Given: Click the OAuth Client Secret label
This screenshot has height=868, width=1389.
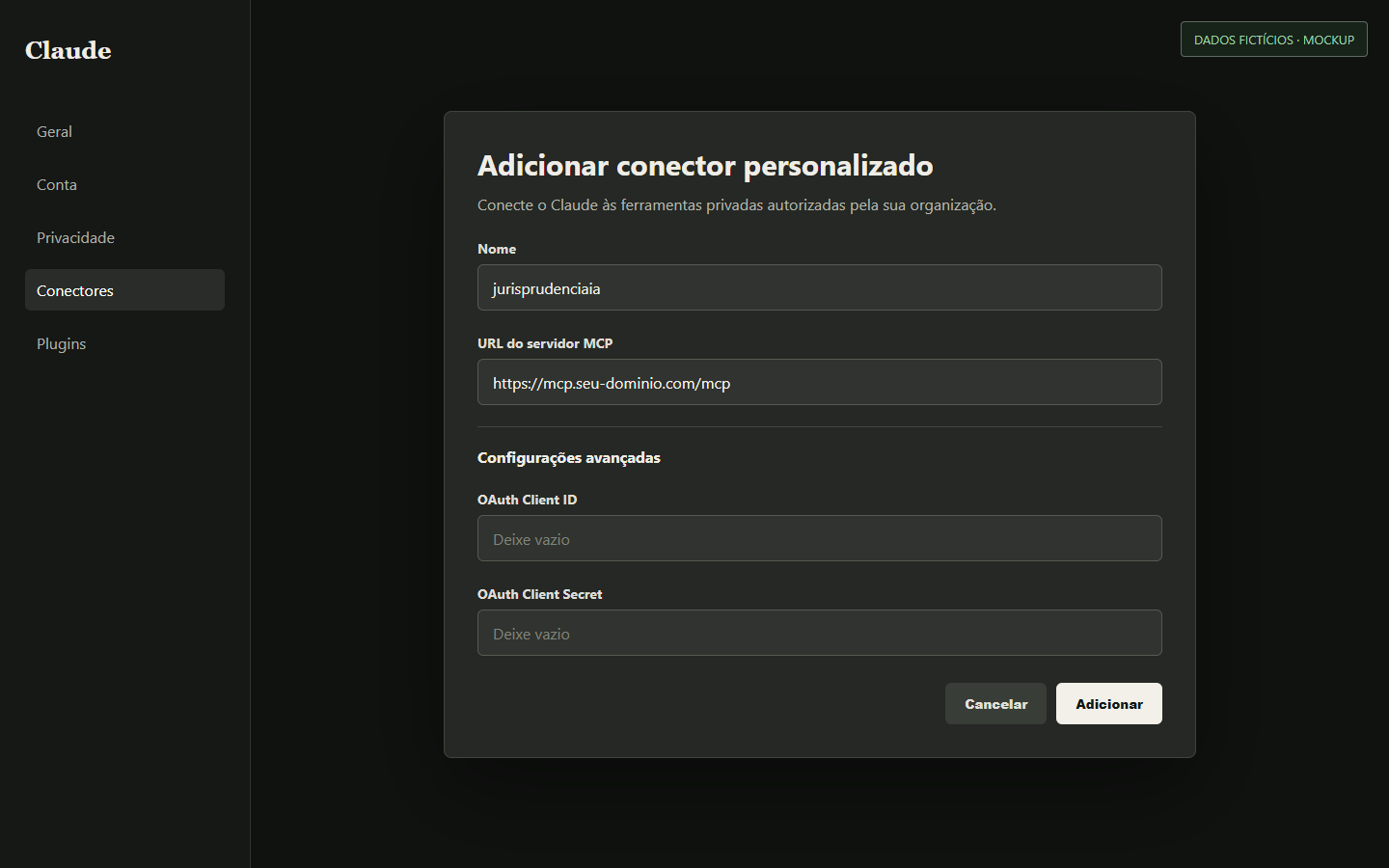Looking at the screenshot, I should click(x=539, y=594).
